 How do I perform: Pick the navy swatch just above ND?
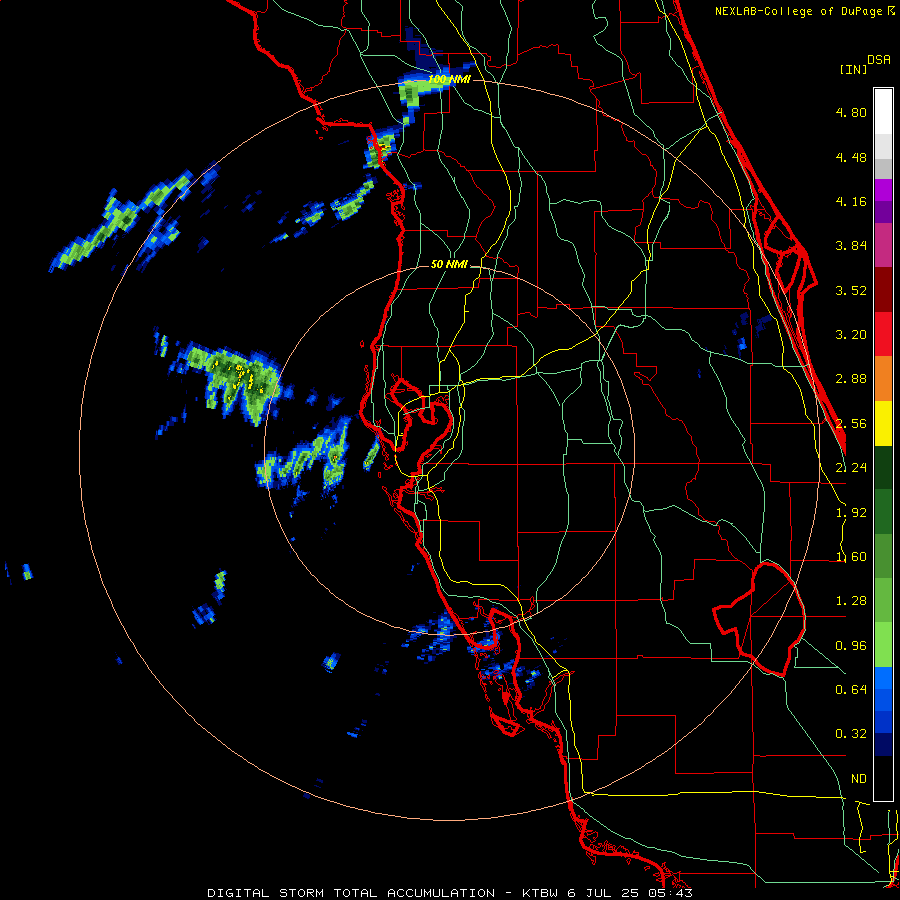[883, 745]
